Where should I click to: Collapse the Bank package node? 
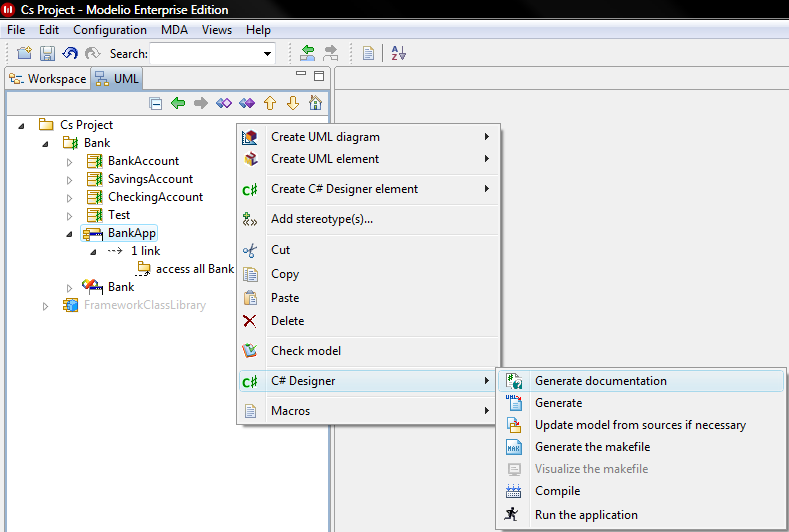(45, 144)
